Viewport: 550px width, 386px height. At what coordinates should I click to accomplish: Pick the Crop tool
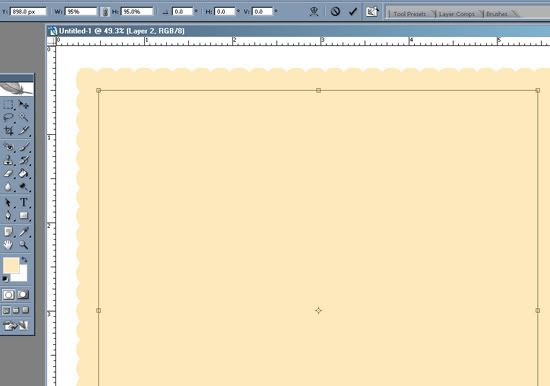click(8, 131)
